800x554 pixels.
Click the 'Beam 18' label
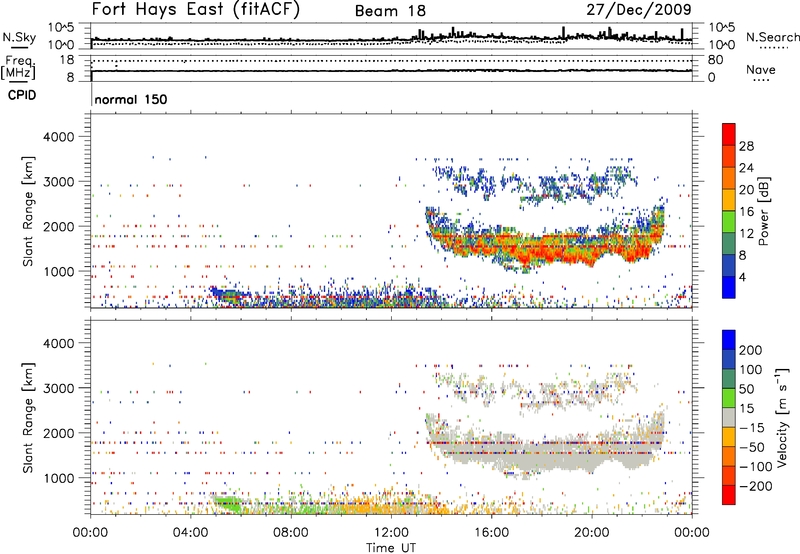pyautogui.click(x=390, y=11)
